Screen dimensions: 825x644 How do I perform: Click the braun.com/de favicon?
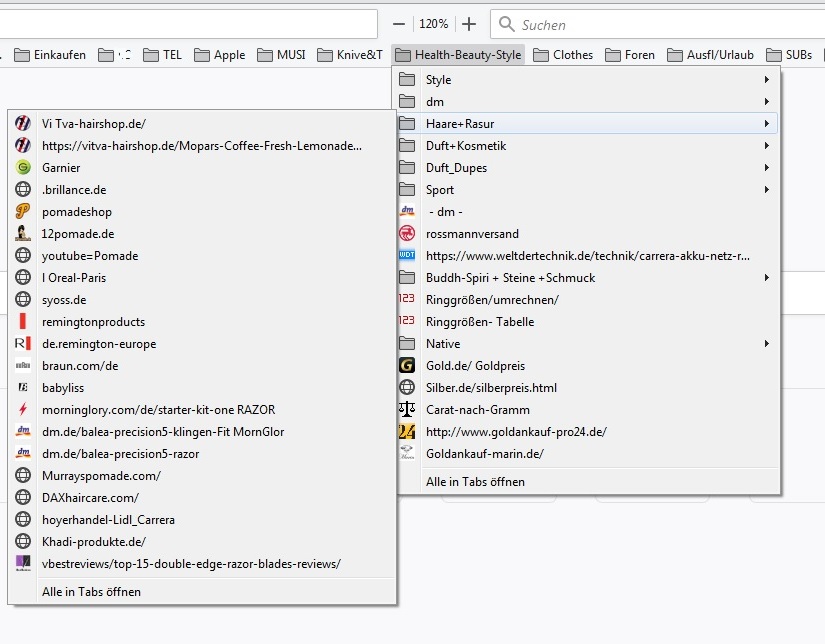pos(23,366)
